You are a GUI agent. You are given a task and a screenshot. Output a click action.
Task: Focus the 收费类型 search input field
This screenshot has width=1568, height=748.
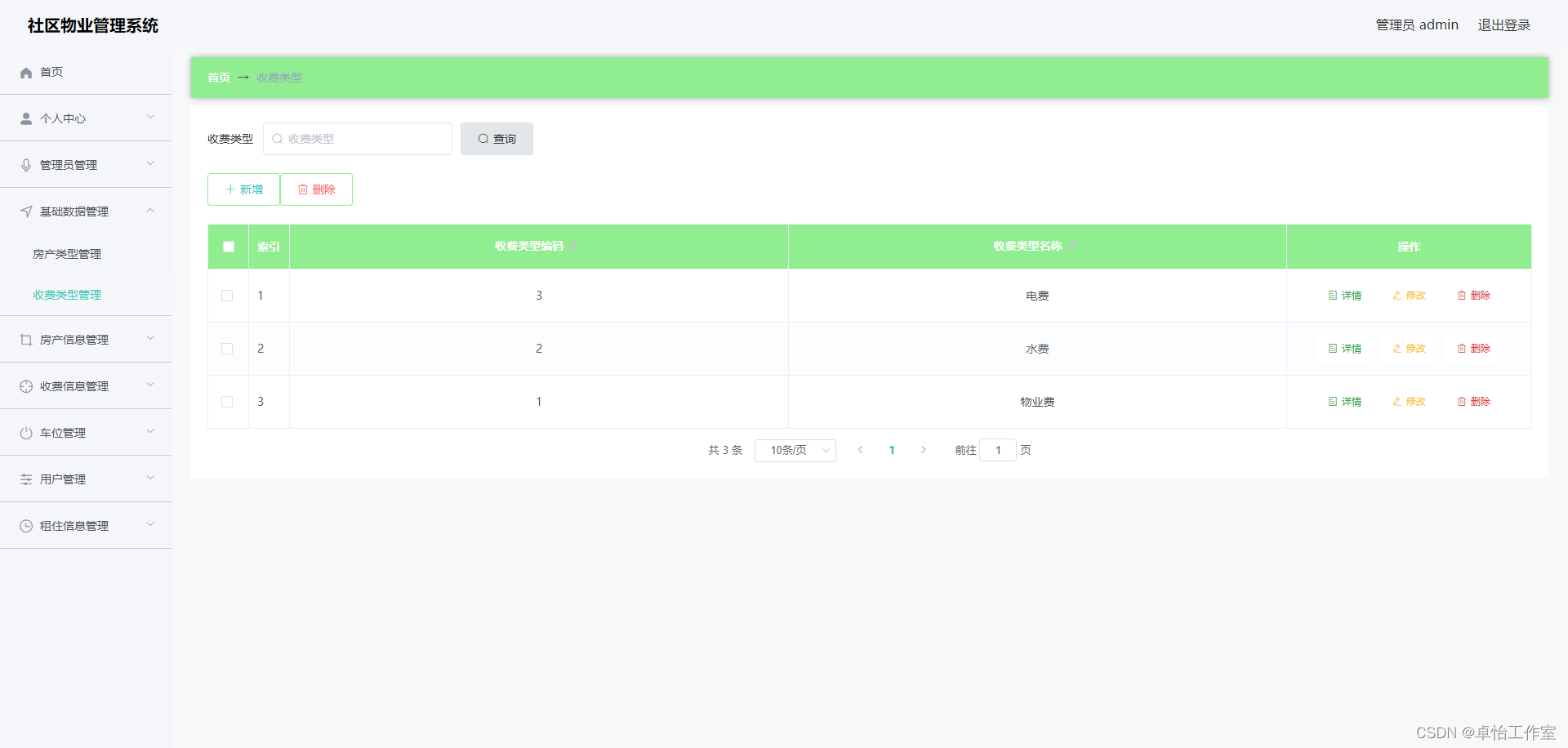tap(358, 139)
